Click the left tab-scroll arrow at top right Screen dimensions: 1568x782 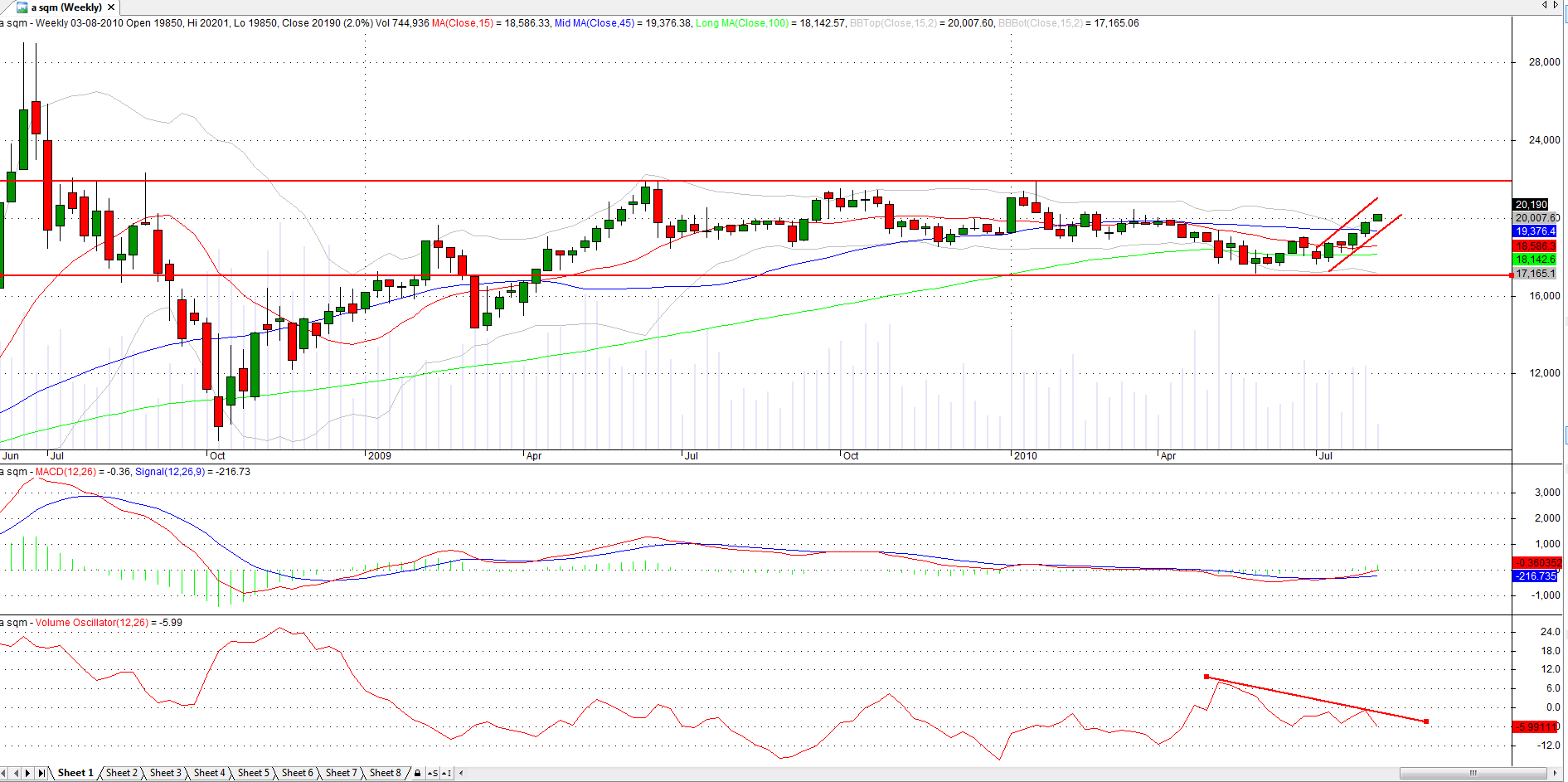click(1545, 6)
